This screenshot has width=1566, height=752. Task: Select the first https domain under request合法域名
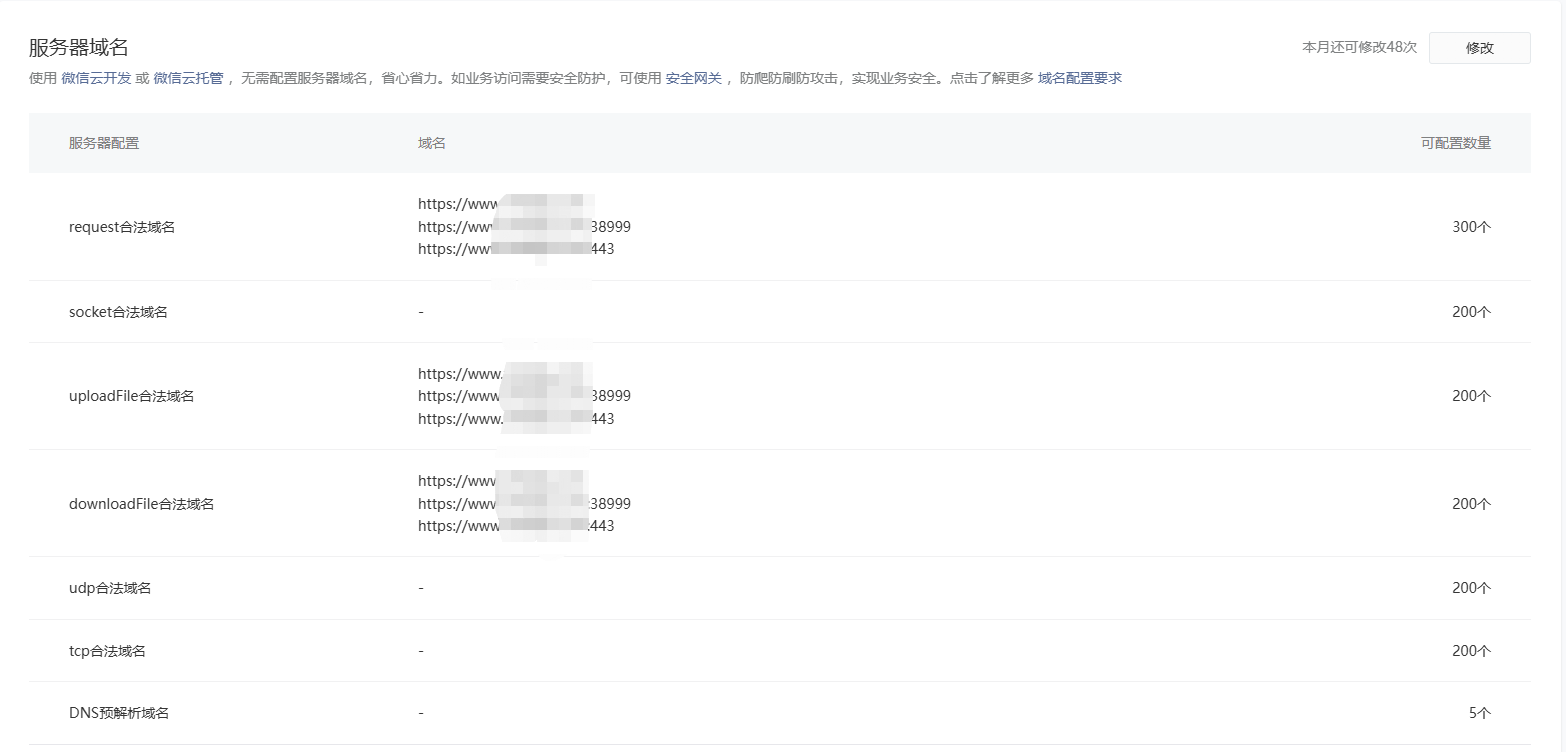pos(505,203)
